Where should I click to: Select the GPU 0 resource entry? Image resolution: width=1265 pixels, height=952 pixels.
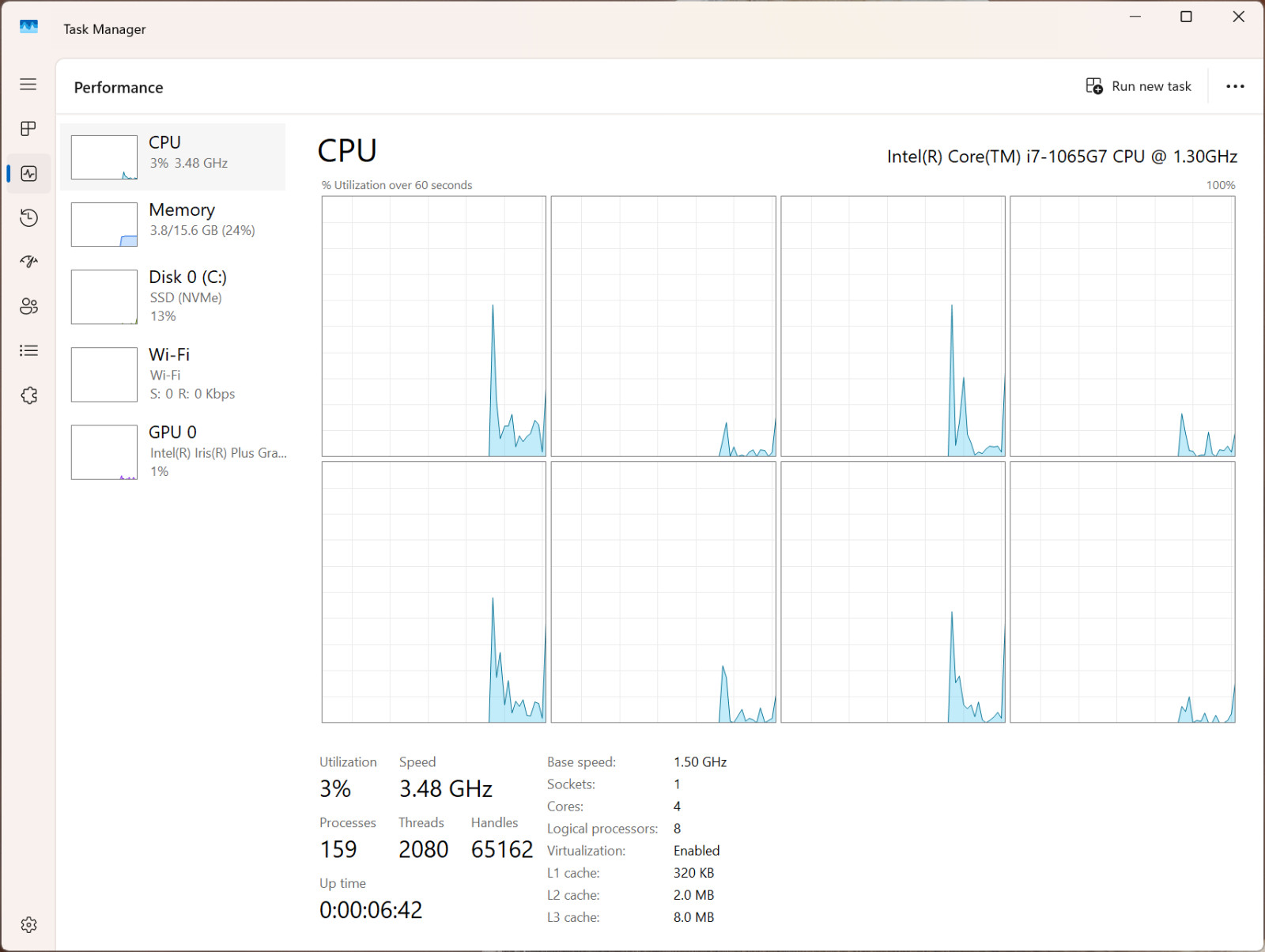tap(172, 451)
